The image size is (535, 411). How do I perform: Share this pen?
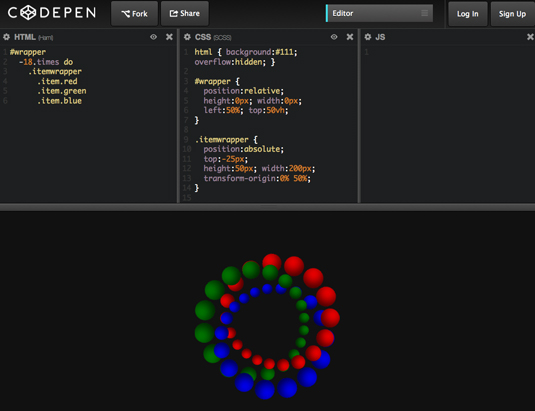click(x=185, y=13)
